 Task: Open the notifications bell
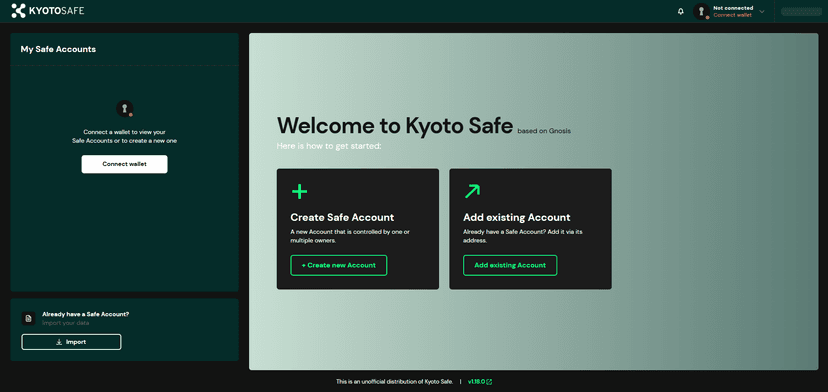click(681, 12)
